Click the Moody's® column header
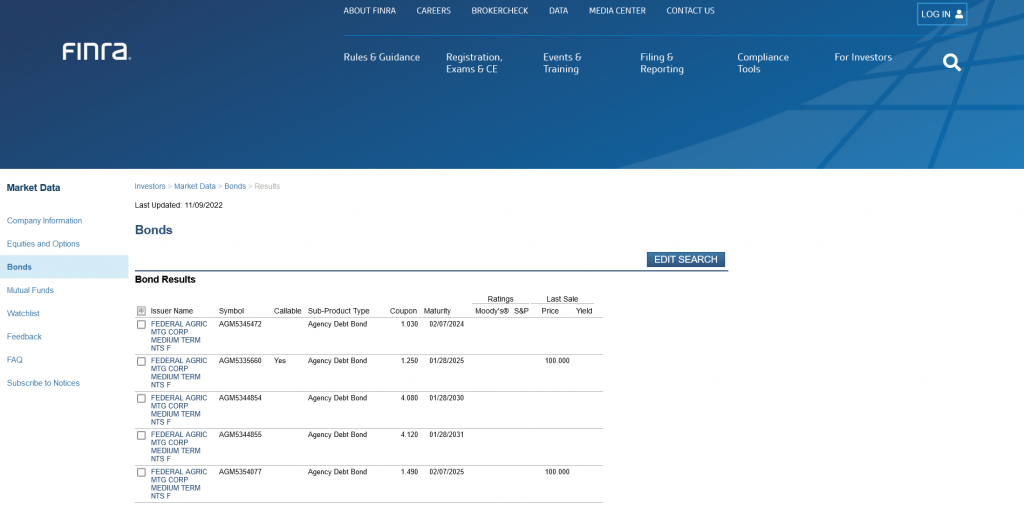Image resolution: width=1024 pixels, height=505 pixels. click(492, 311)
